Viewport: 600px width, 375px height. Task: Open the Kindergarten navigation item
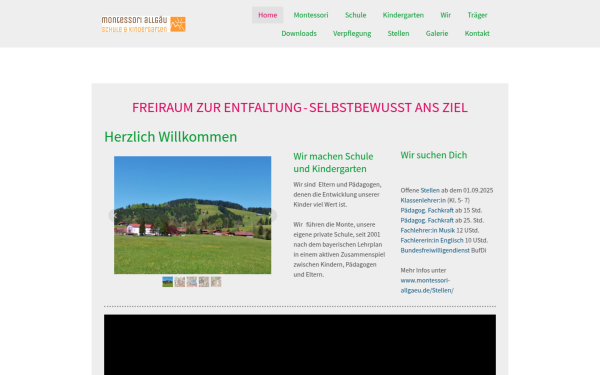[x=403, y=15]
